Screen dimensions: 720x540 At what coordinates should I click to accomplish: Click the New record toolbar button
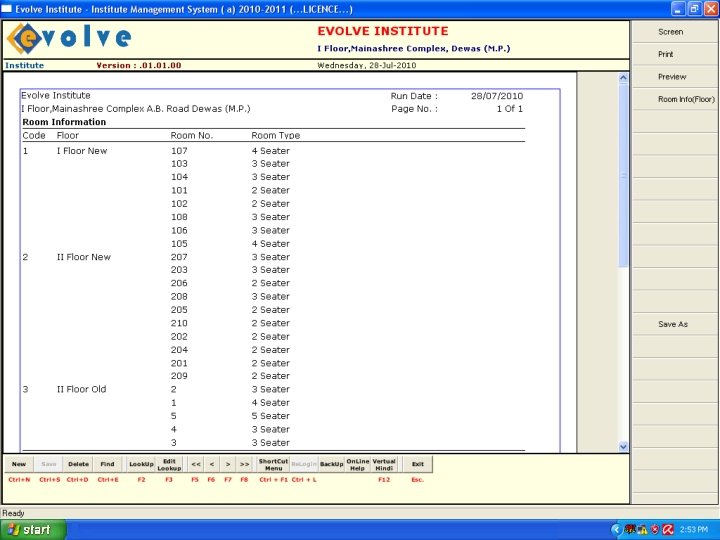click(18, 465)
